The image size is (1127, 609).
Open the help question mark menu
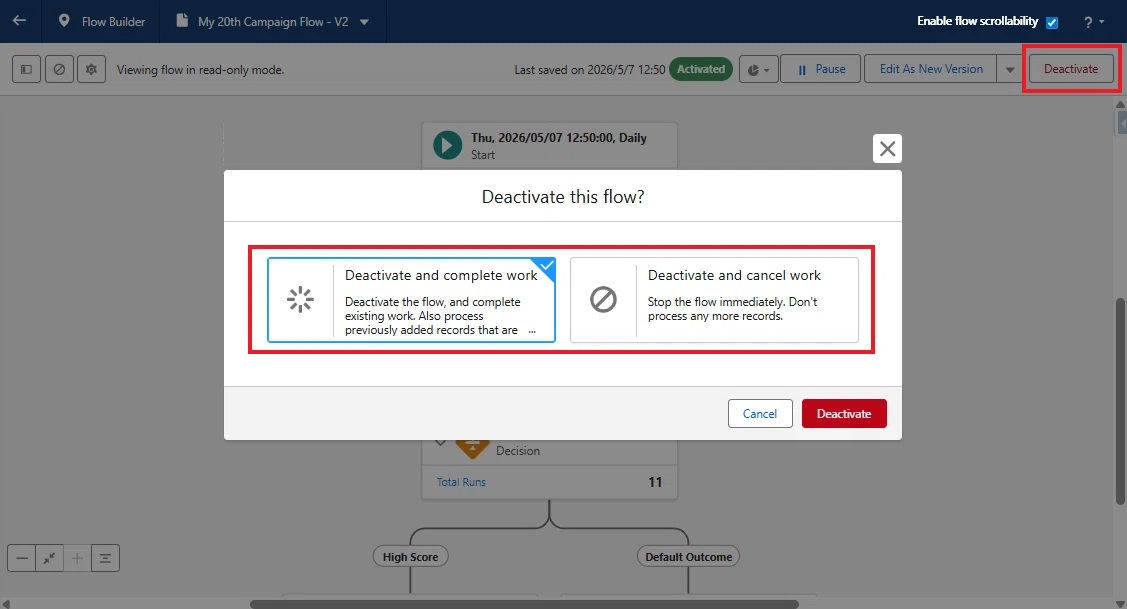1093,22
